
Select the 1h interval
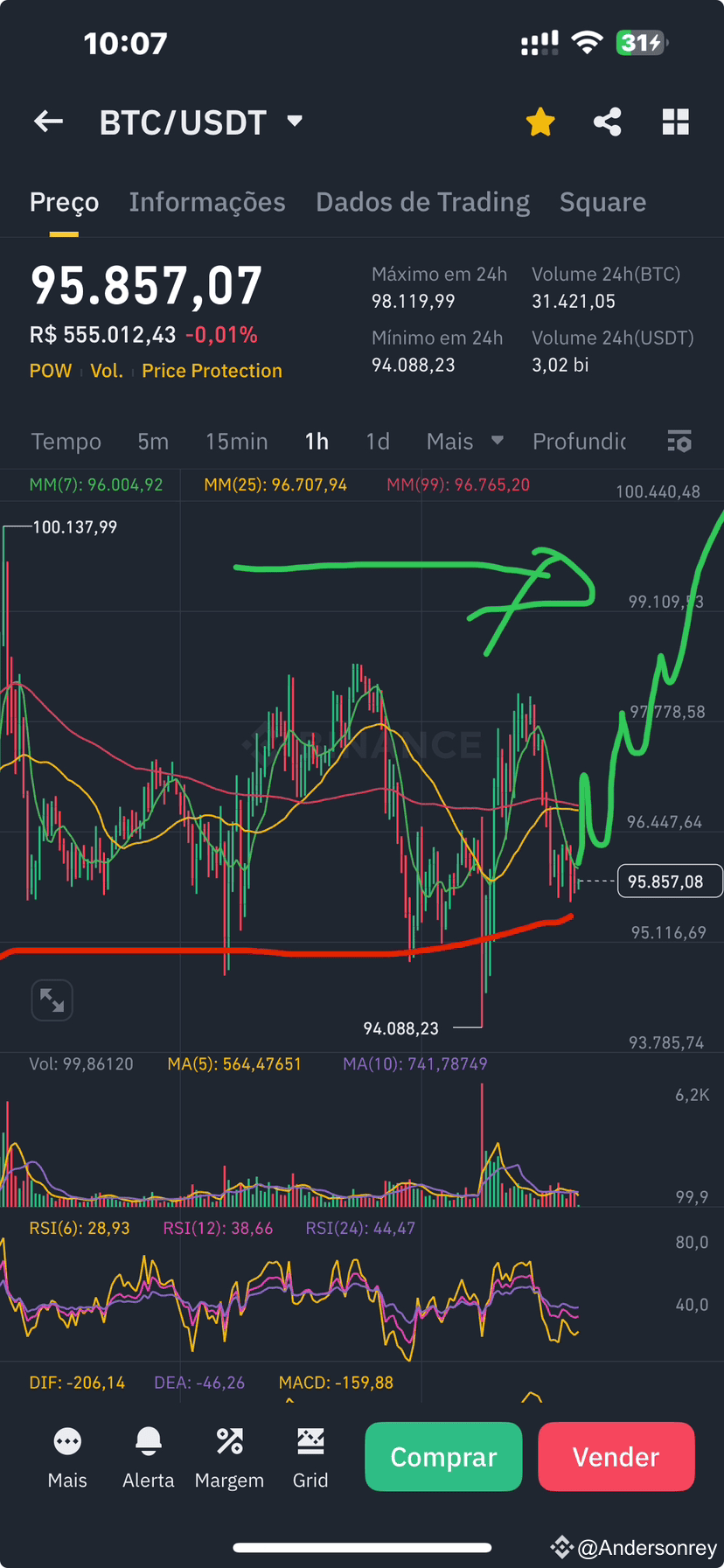point(317,442)
